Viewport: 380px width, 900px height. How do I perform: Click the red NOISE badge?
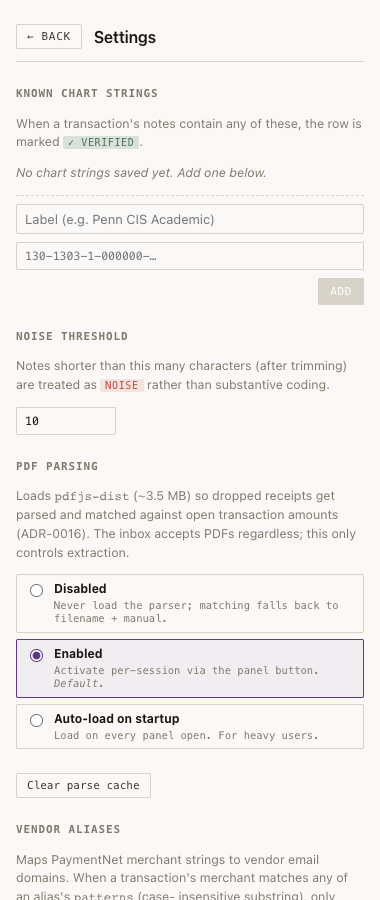click(122, 385)
